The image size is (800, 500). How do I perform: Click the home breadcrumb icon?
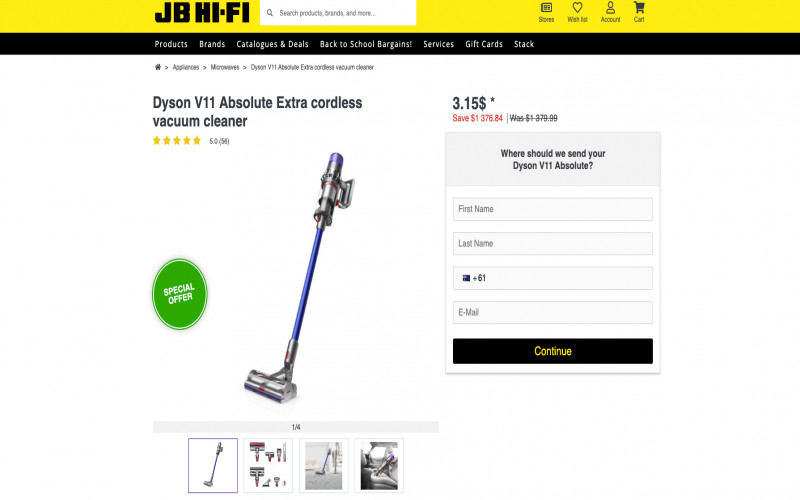[x=158, y=67]
